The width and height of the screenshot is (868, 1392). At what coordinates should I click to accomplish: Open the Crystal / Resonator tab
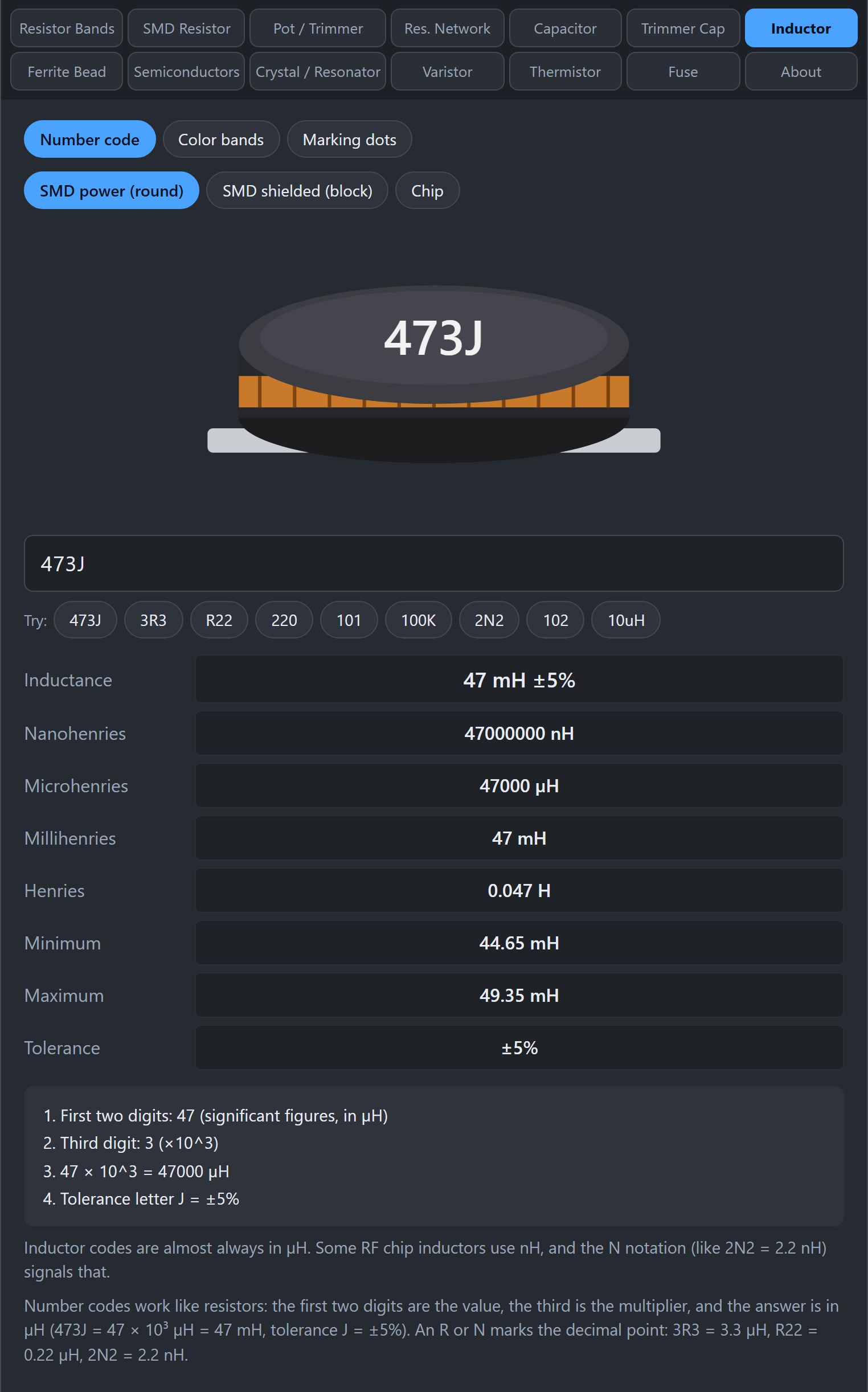318,72
